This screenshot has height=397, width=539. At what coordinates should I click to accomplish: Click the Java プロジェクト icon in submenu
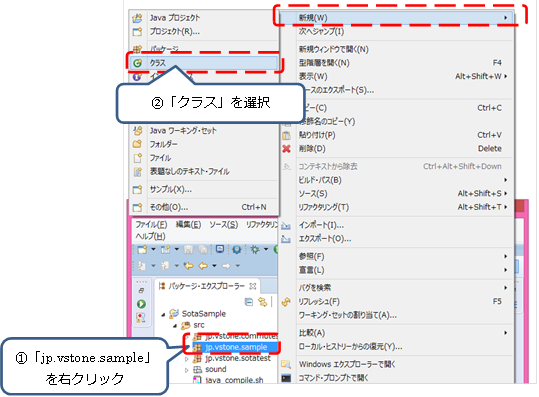click(x=137, y=18)
